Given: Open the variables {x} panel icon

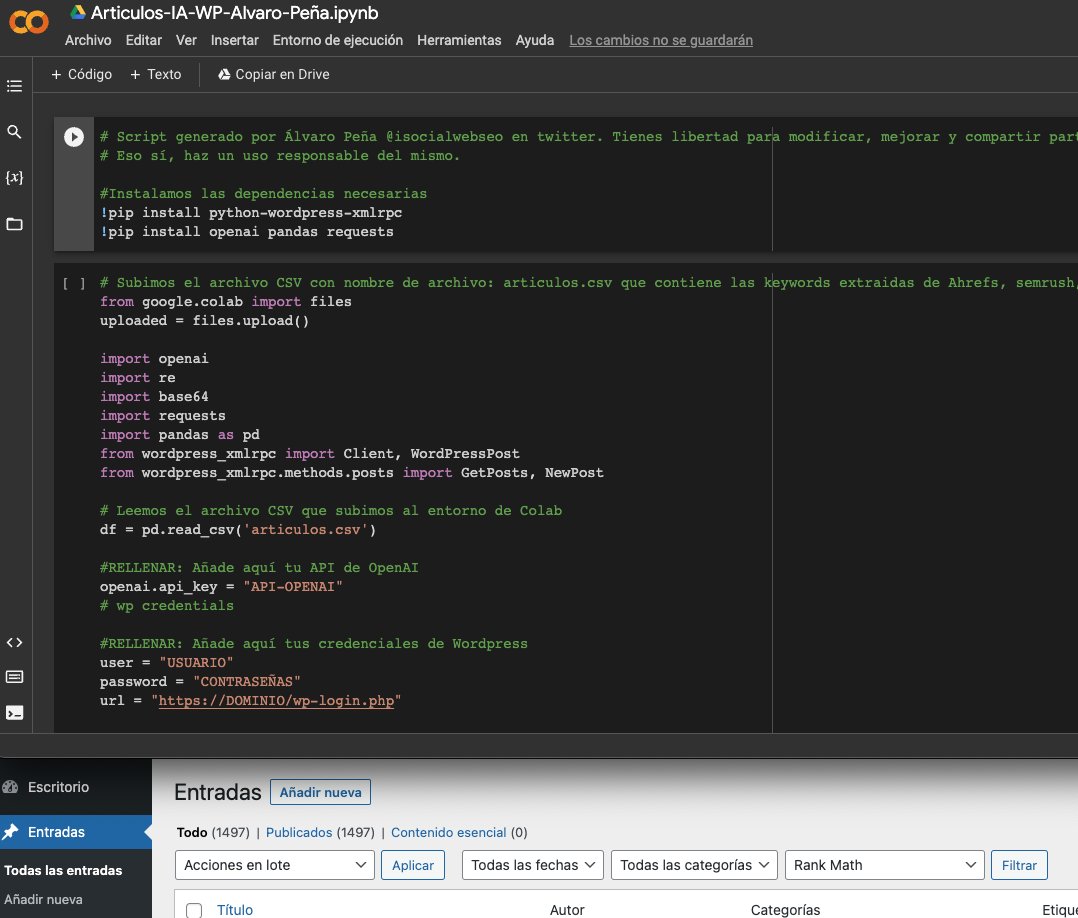Looking at the screenshot, I should point(14,177).
